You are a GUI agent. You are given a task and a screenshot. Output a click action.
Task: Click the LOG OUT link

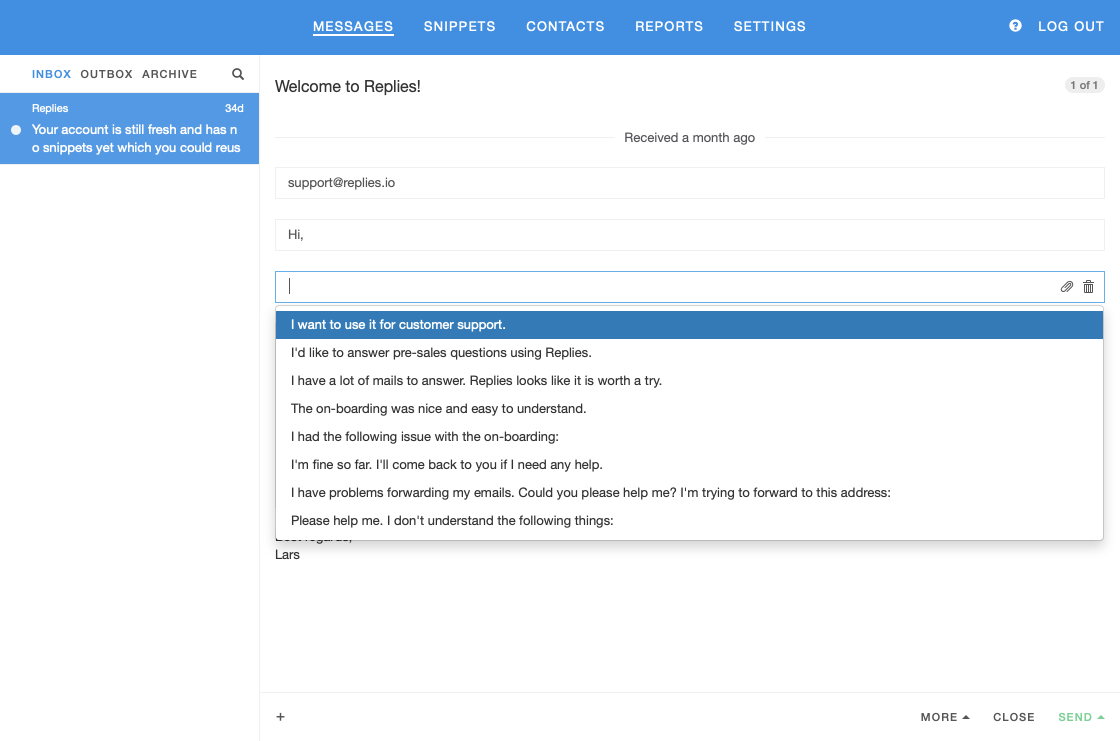pos(1070,27)
